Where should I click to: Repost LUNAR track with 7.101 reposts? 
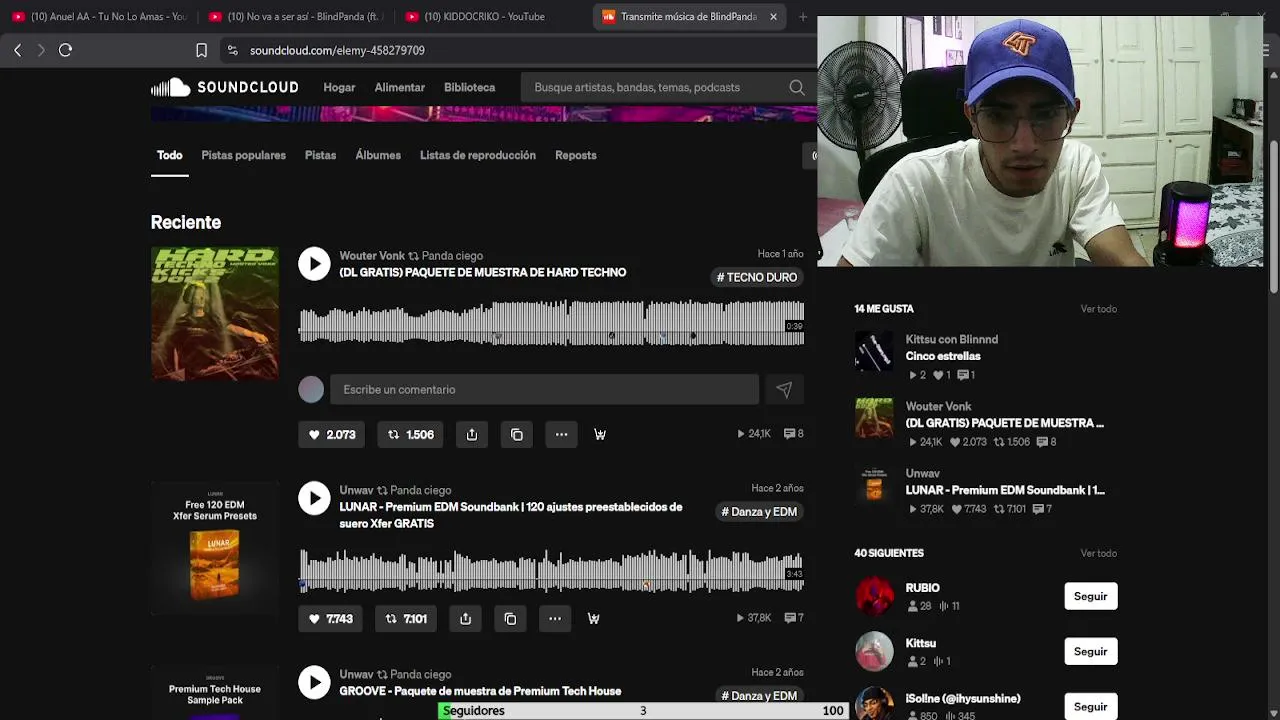coord(407,619)
